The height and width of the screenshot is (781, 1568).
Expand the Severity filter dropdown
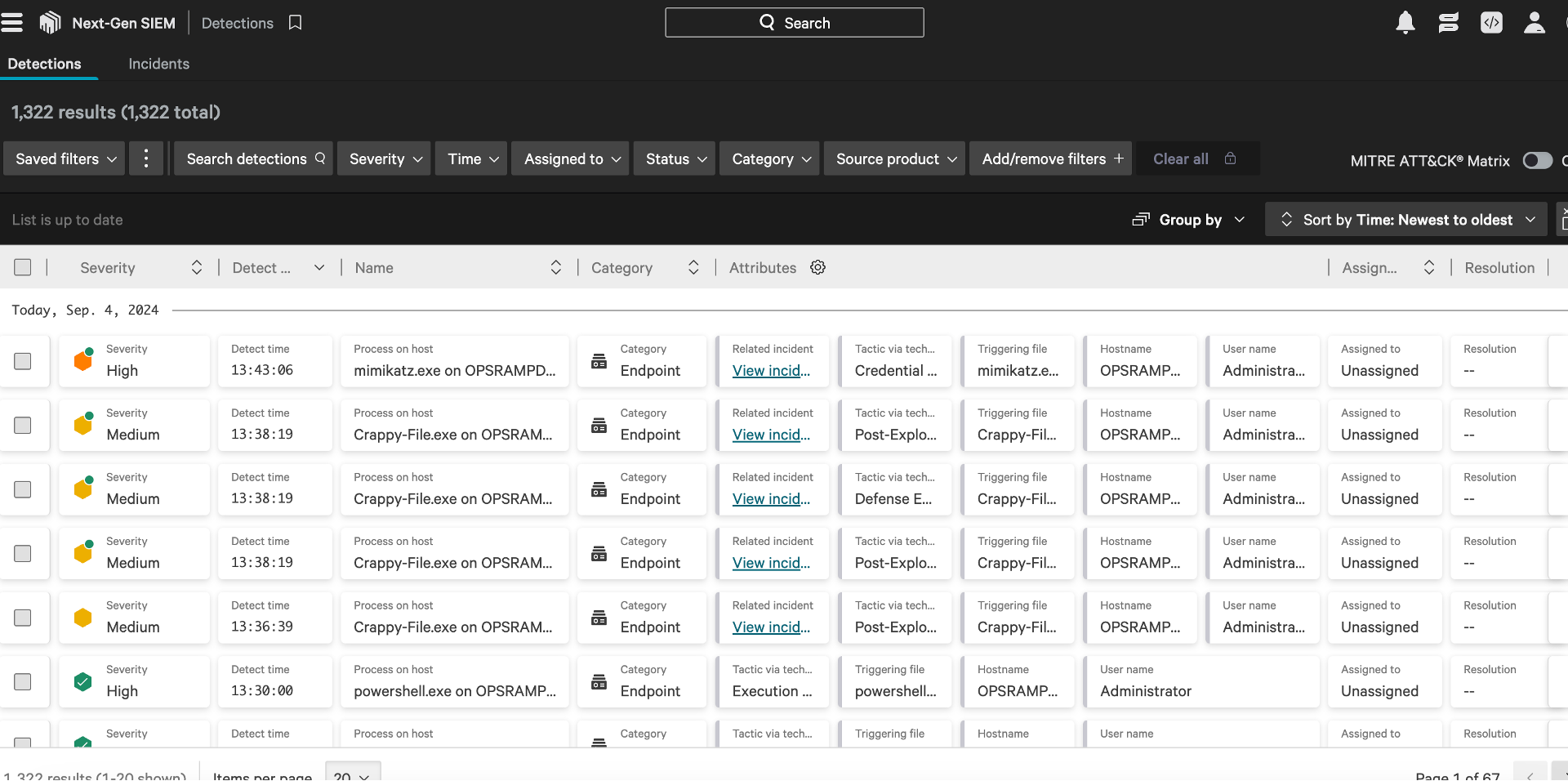[385, 158]
